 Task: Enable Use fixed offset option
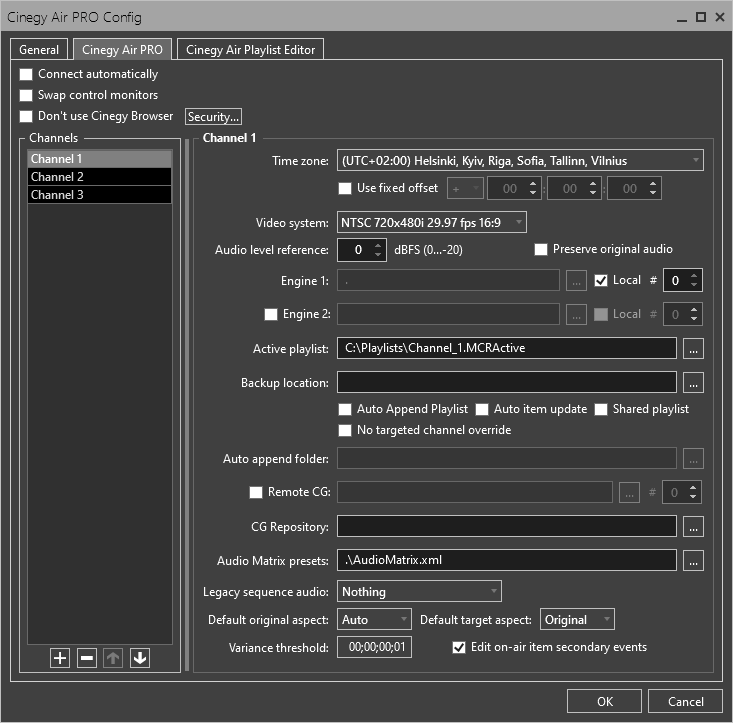click(345, 188)
